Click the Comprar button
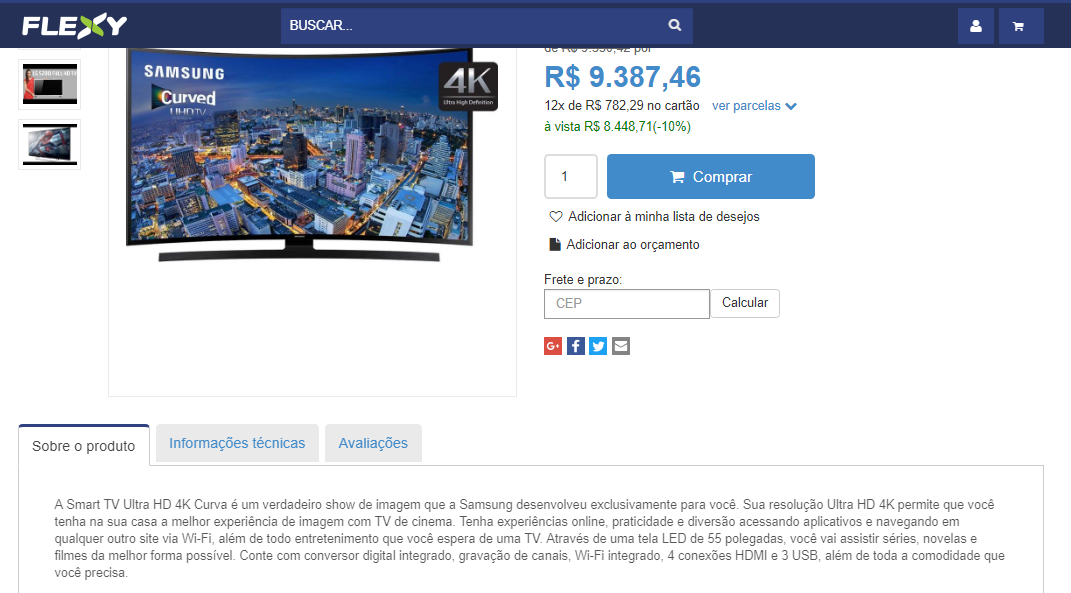This screenshot has height=593, width=1071. [x=710, y=176]
